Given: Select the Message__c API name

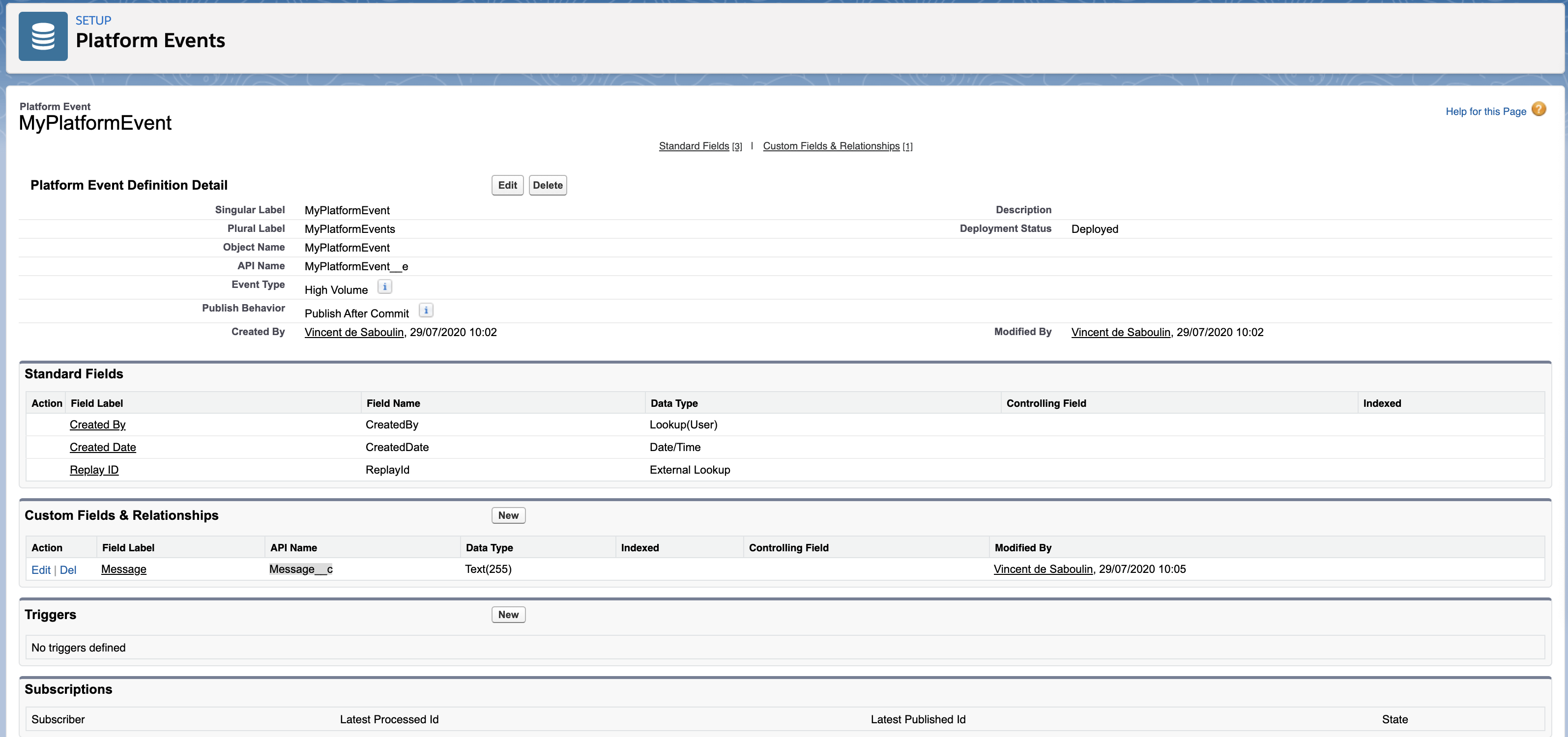Looking at the screenshot, I should (301, 569).
